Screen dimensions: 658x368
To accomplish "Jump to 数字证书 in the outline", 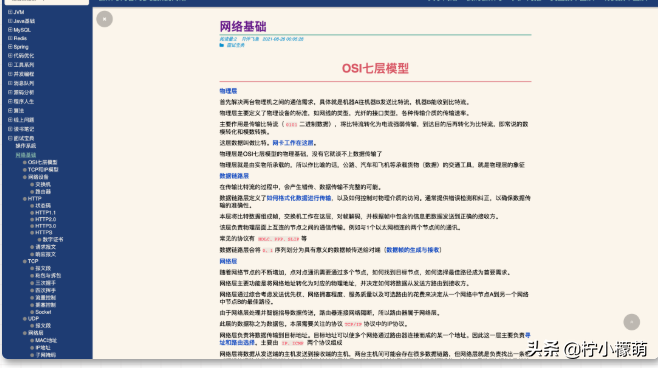I will click(x=53, y=240).
